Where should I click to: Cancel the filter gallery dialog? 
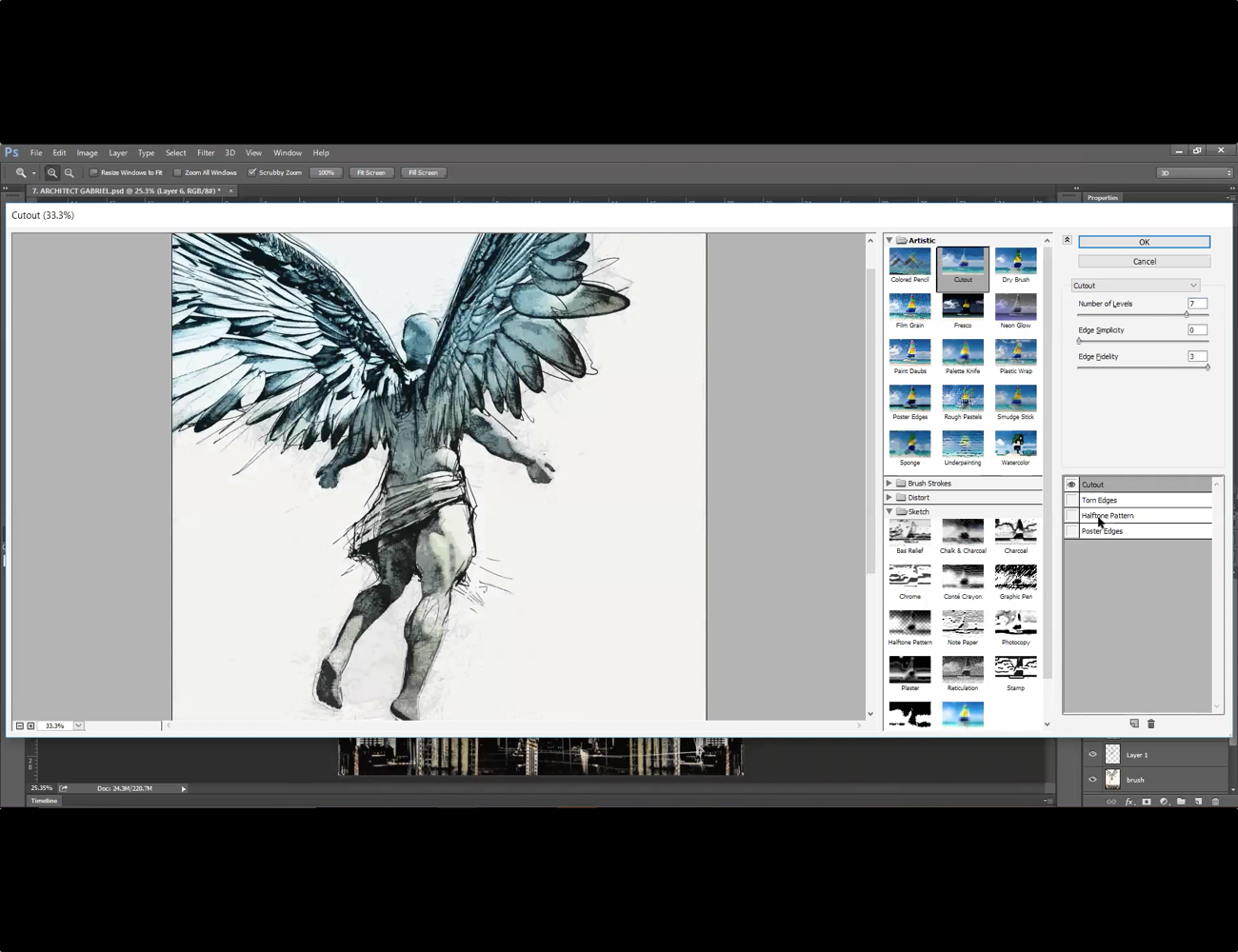[1144, 261]
